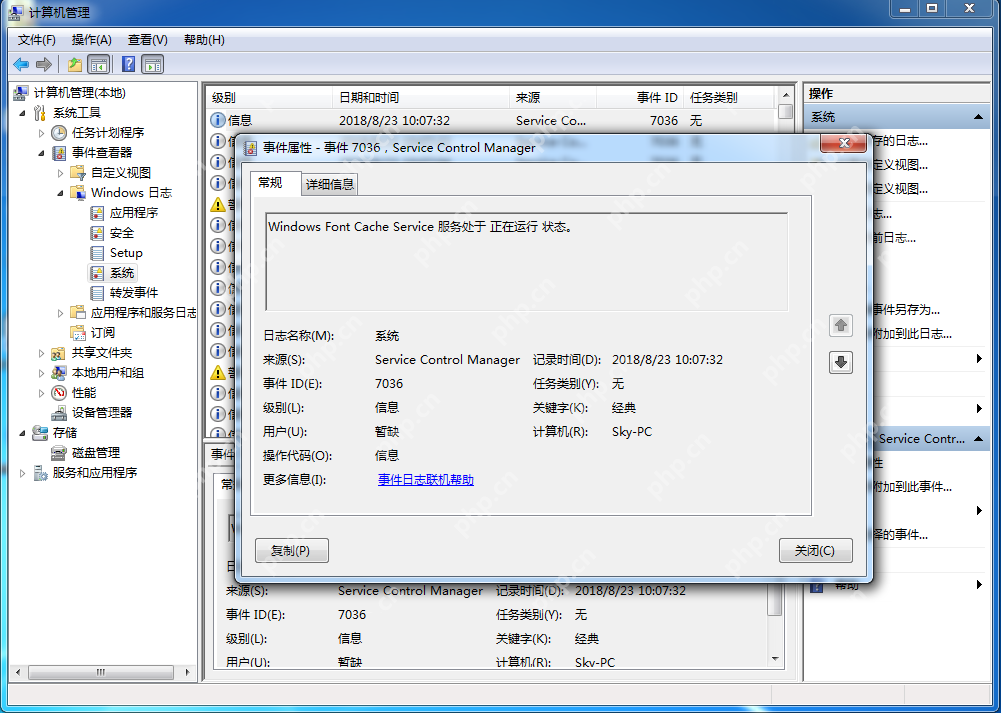
Task: Collapse the Windows 日志 node
Action: pos(60,193)
